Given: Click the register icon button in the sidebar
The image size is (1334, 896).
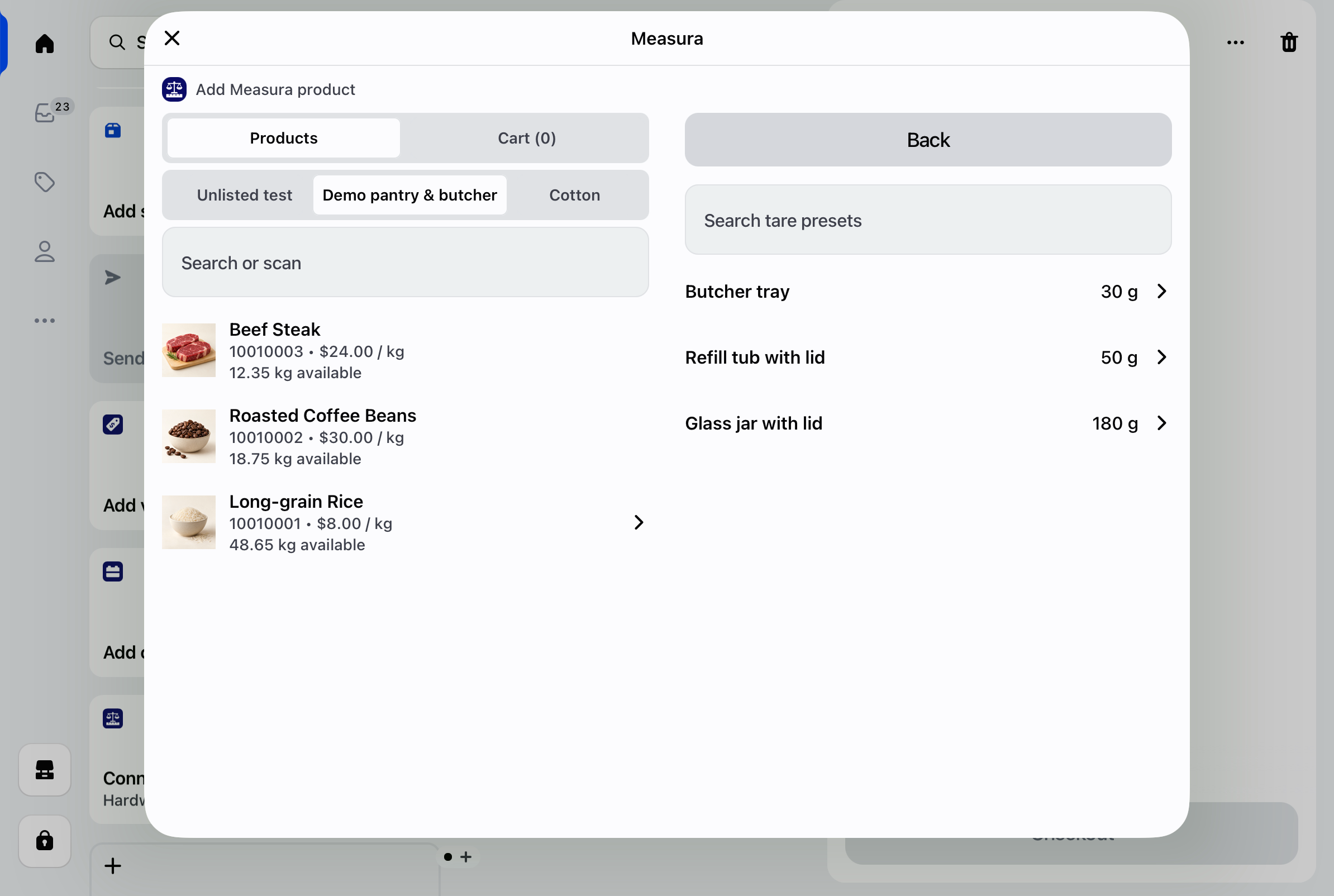Looking at the screenshot, I should click(45, 770).
